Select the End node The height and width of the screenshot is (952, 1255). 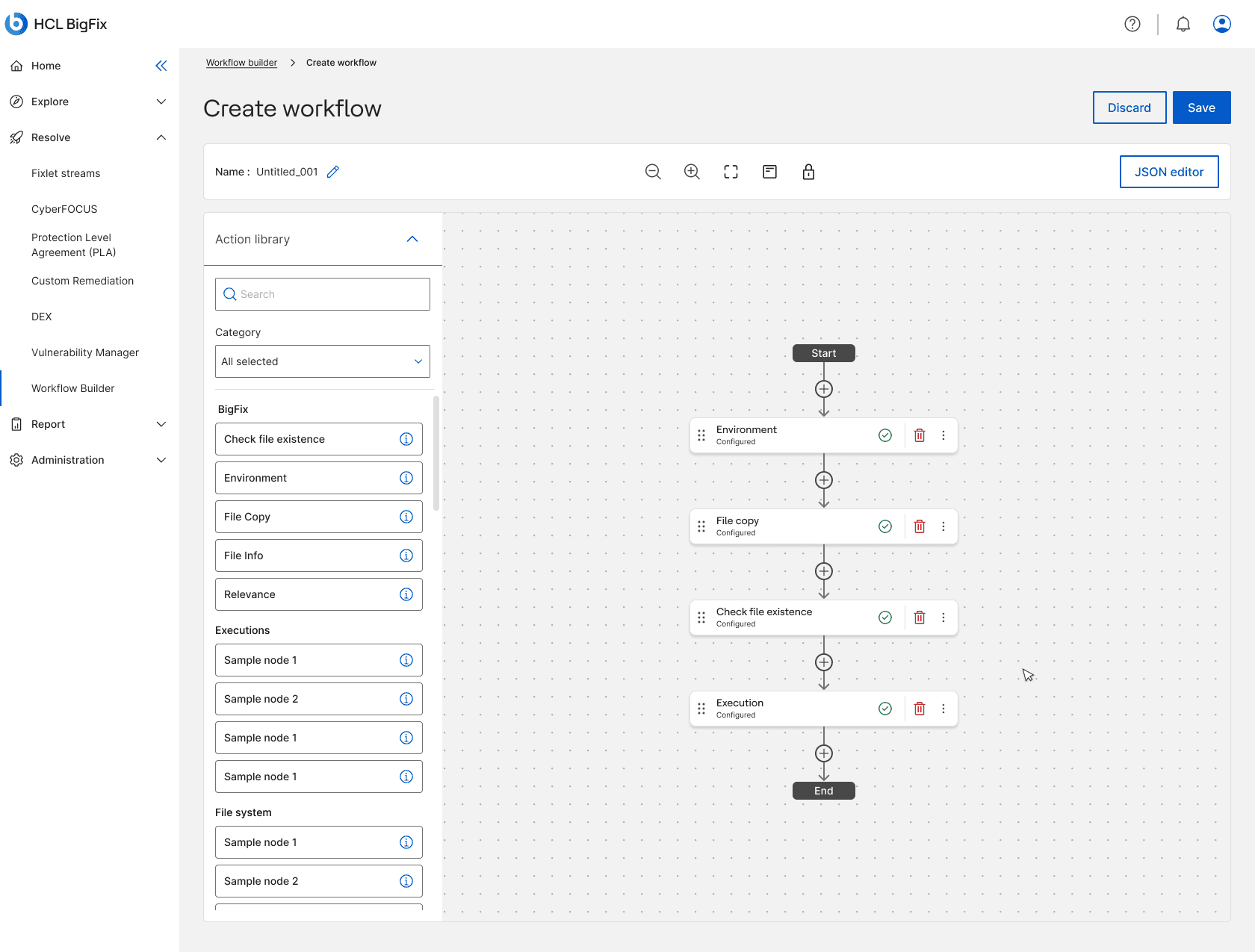(824, 791)
